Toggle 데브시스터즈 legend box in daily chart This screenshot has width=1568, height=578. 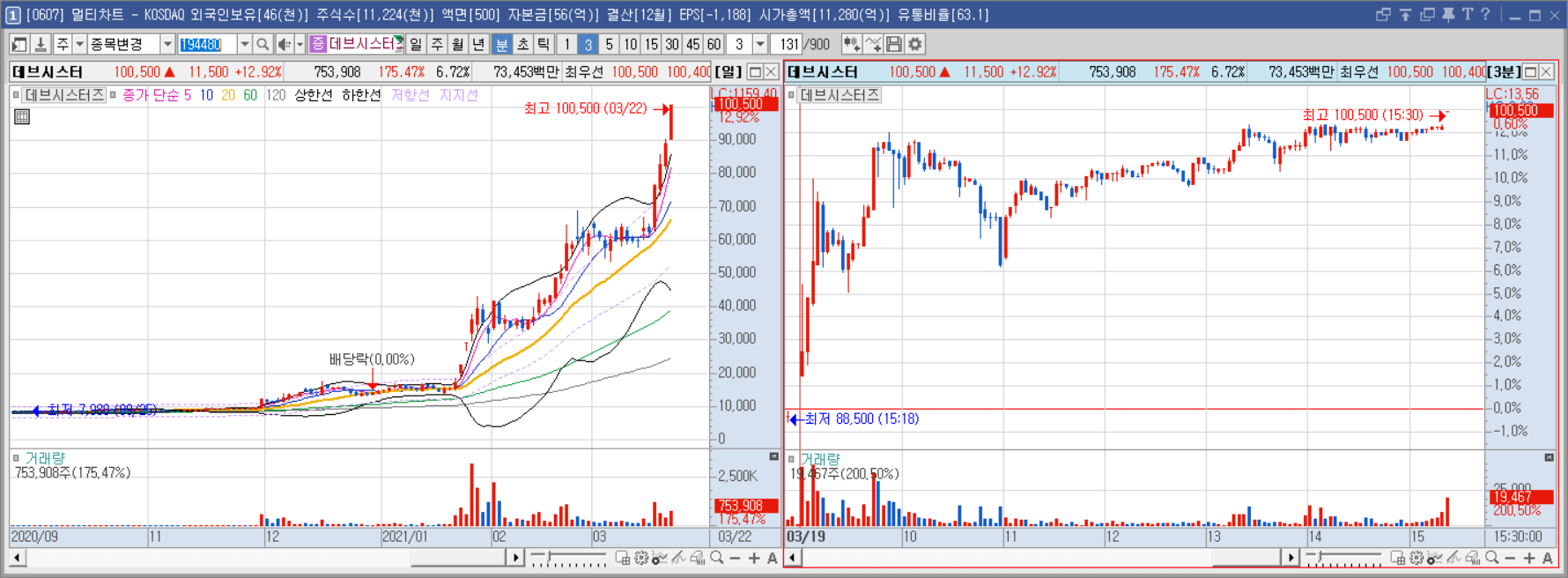16,95
